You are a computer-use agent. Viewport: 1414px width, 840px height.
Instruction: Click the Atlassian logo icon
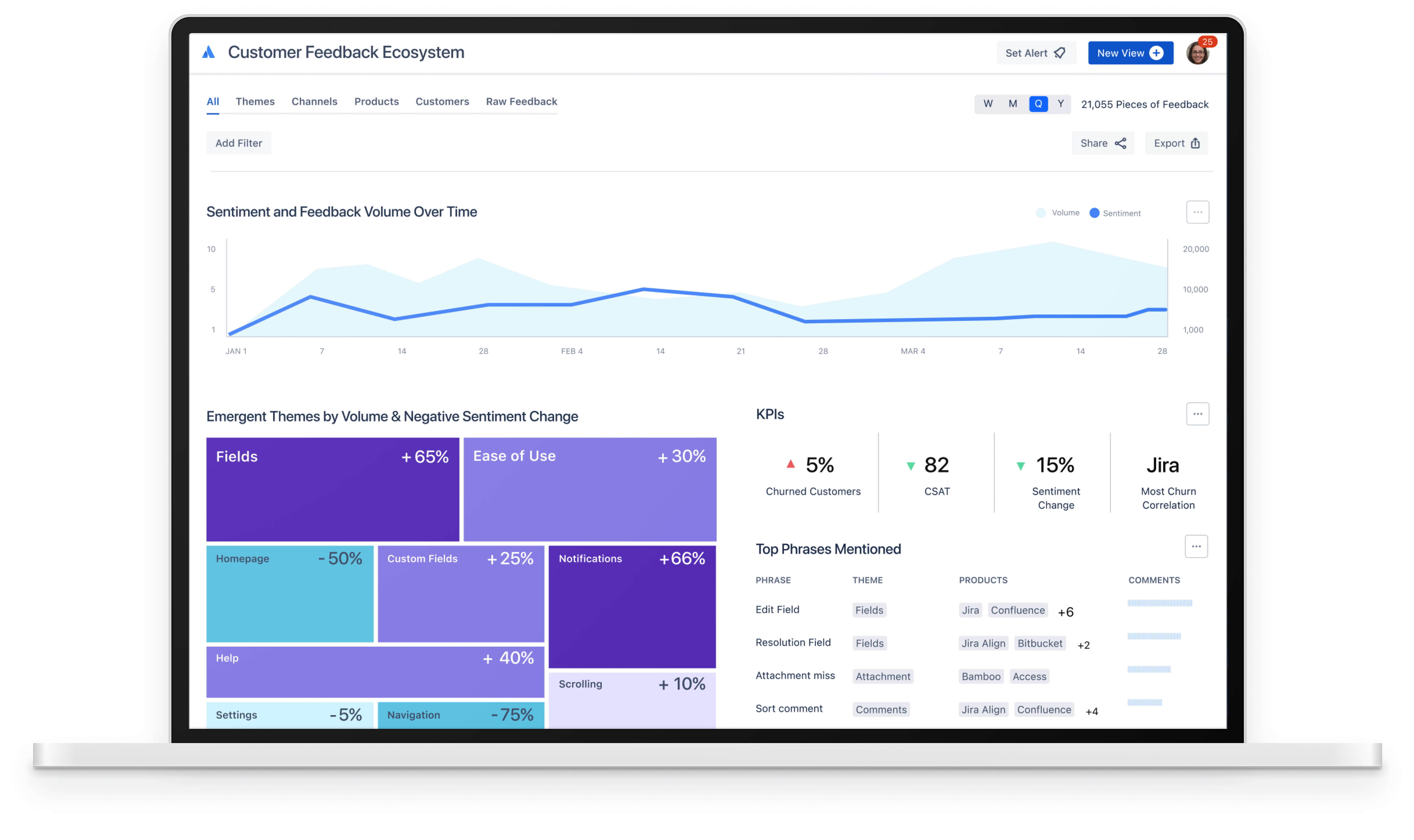[208, 53]
